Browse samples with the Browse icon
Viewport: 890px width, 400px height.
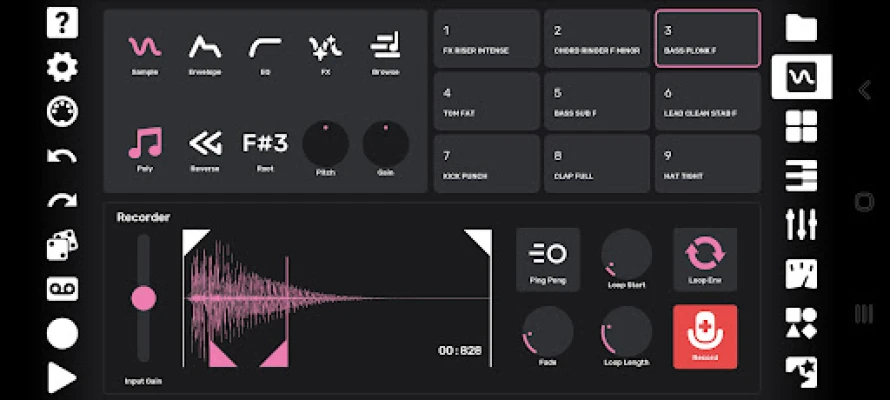pyautogui.click(x=385, y=54)
